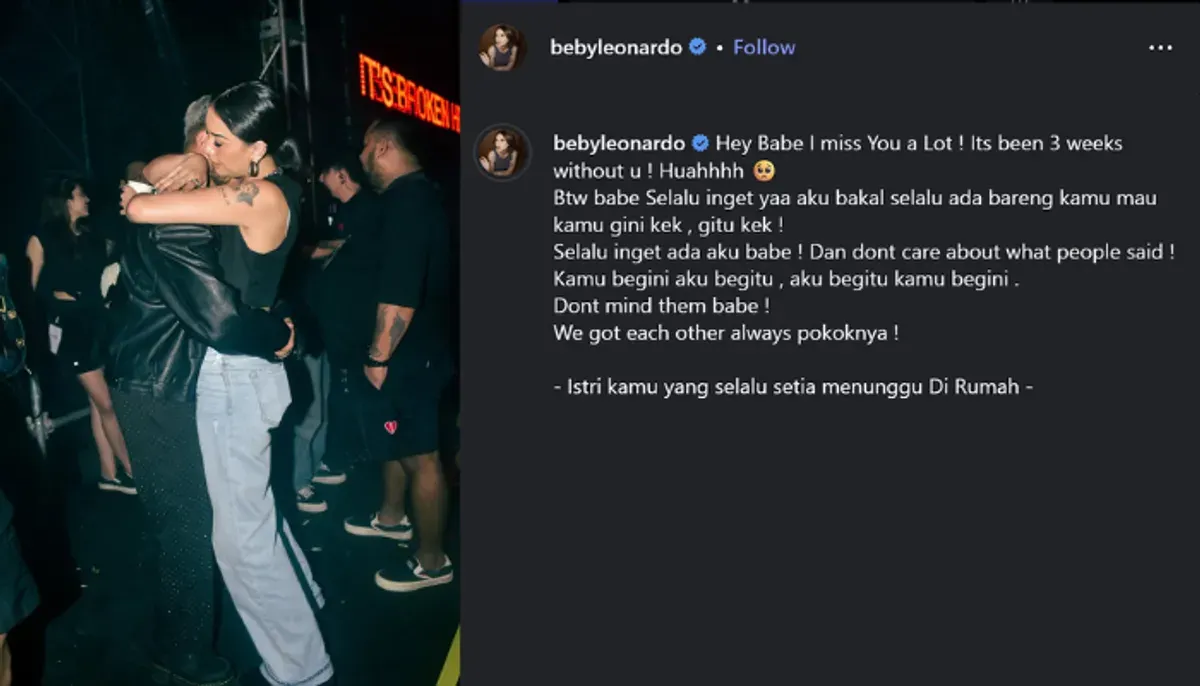Click the red LED sign in the photo

click(409, 93)
